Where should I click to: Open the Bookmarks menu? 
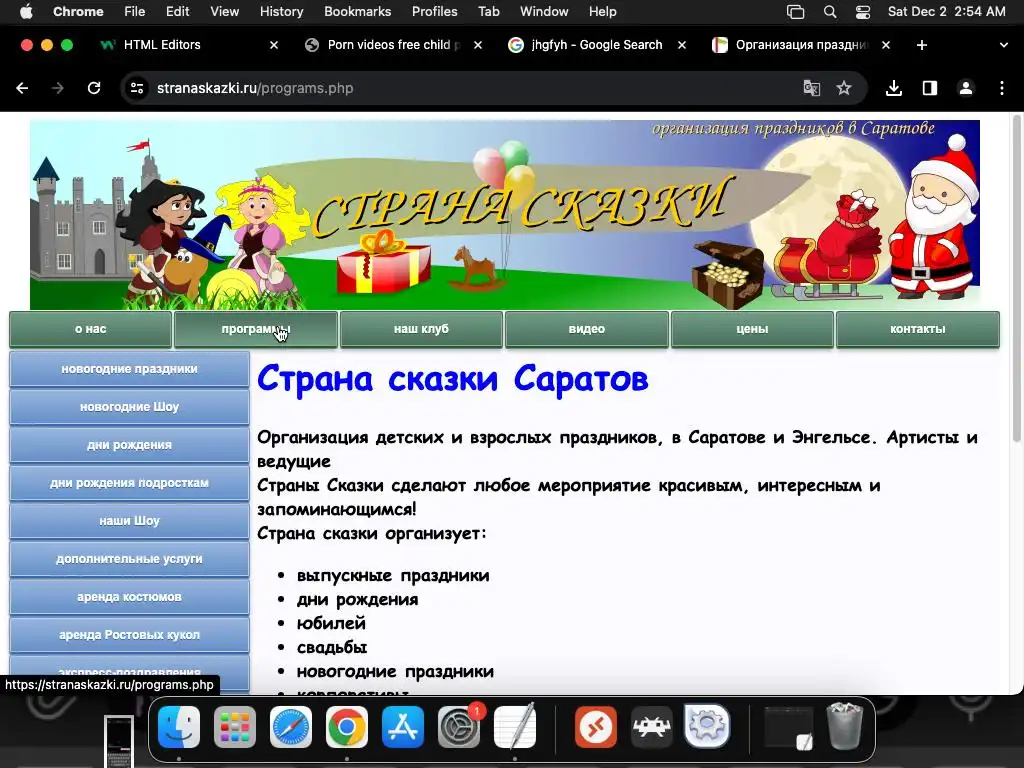coord(357,11)
